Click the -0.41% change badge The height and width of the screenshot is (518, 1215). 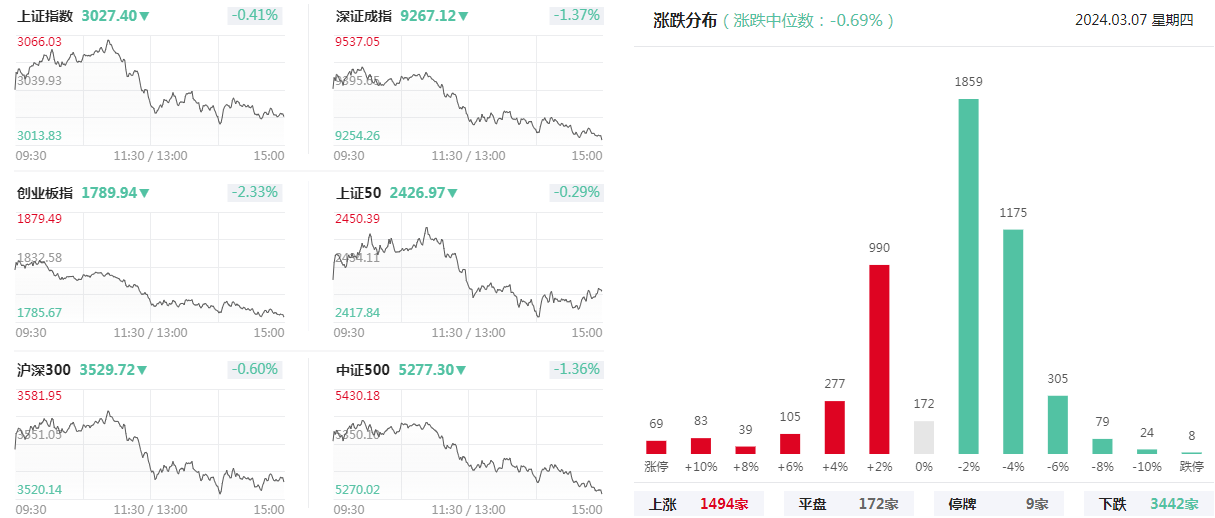point(256,16)
